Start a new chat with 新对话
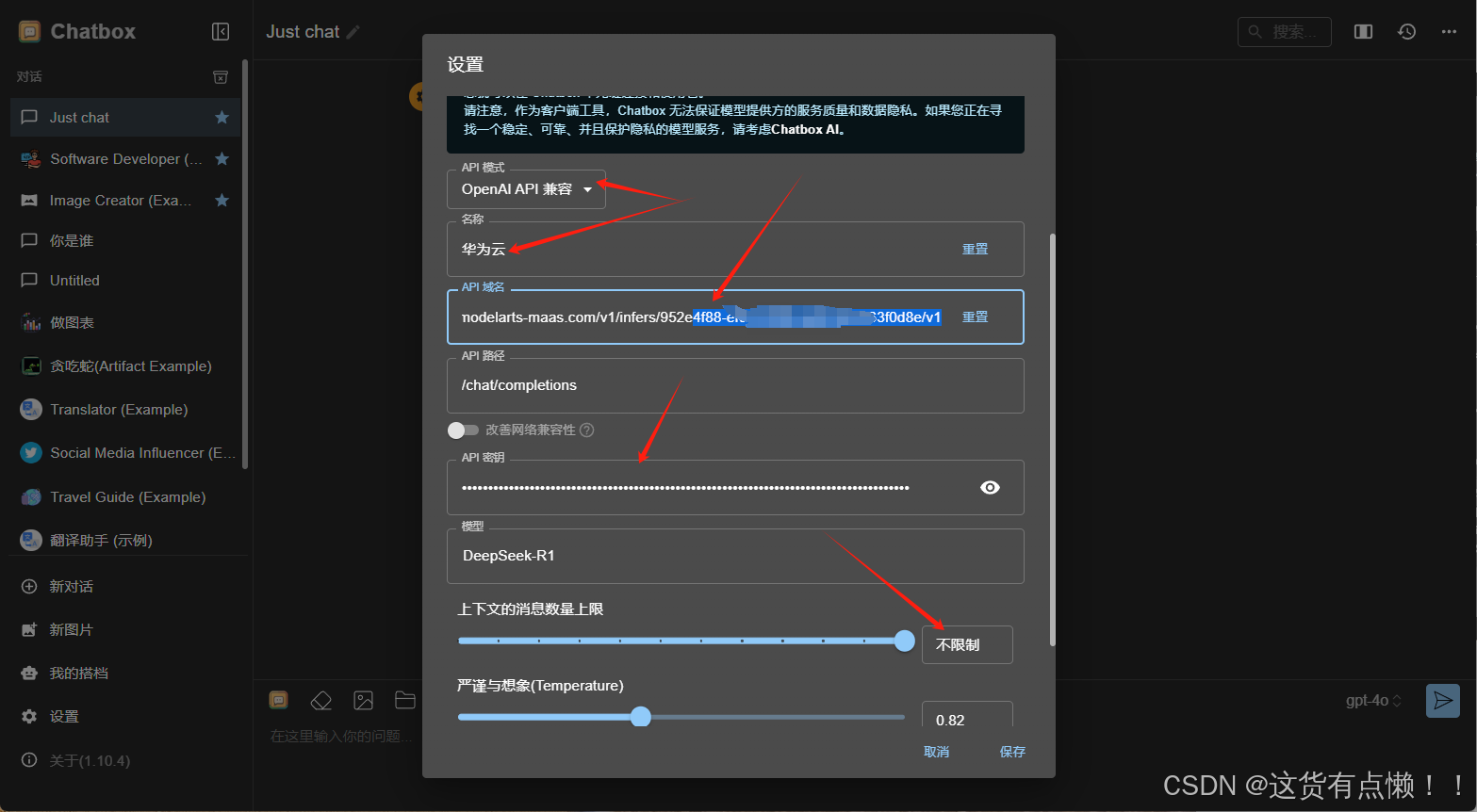The width and height of the screenshot is (1477, 812). 125,587
